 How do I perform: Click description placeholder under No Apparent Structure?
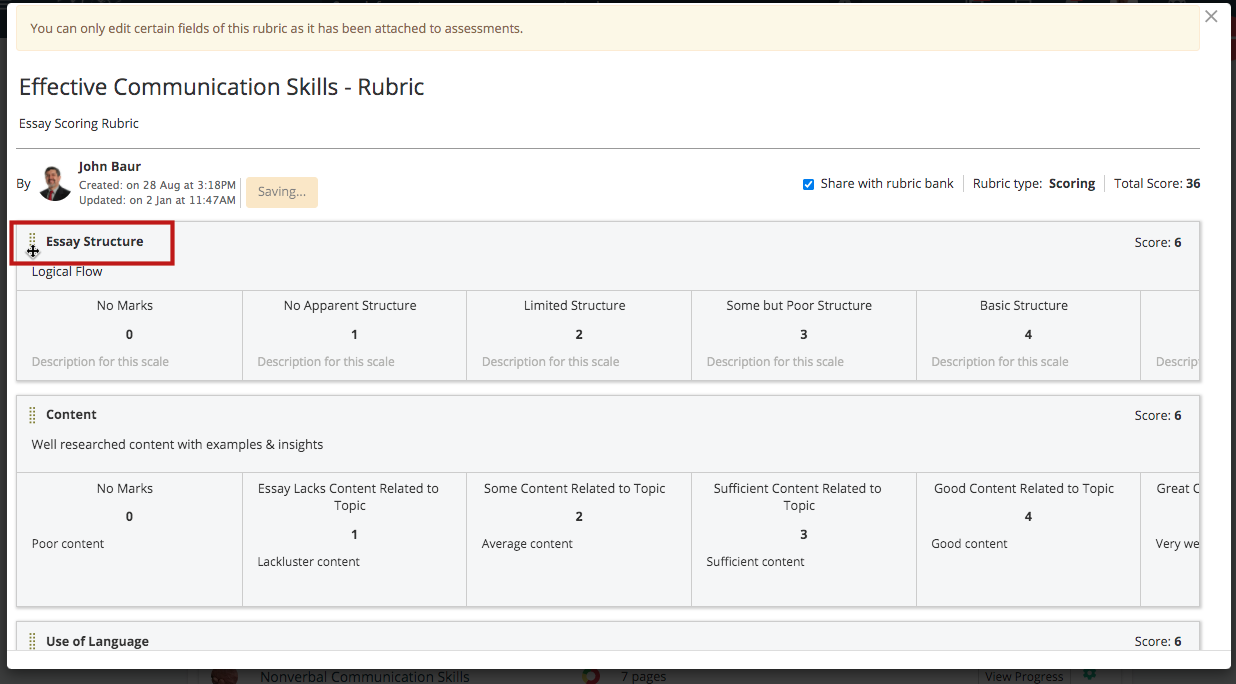(326, 362)
